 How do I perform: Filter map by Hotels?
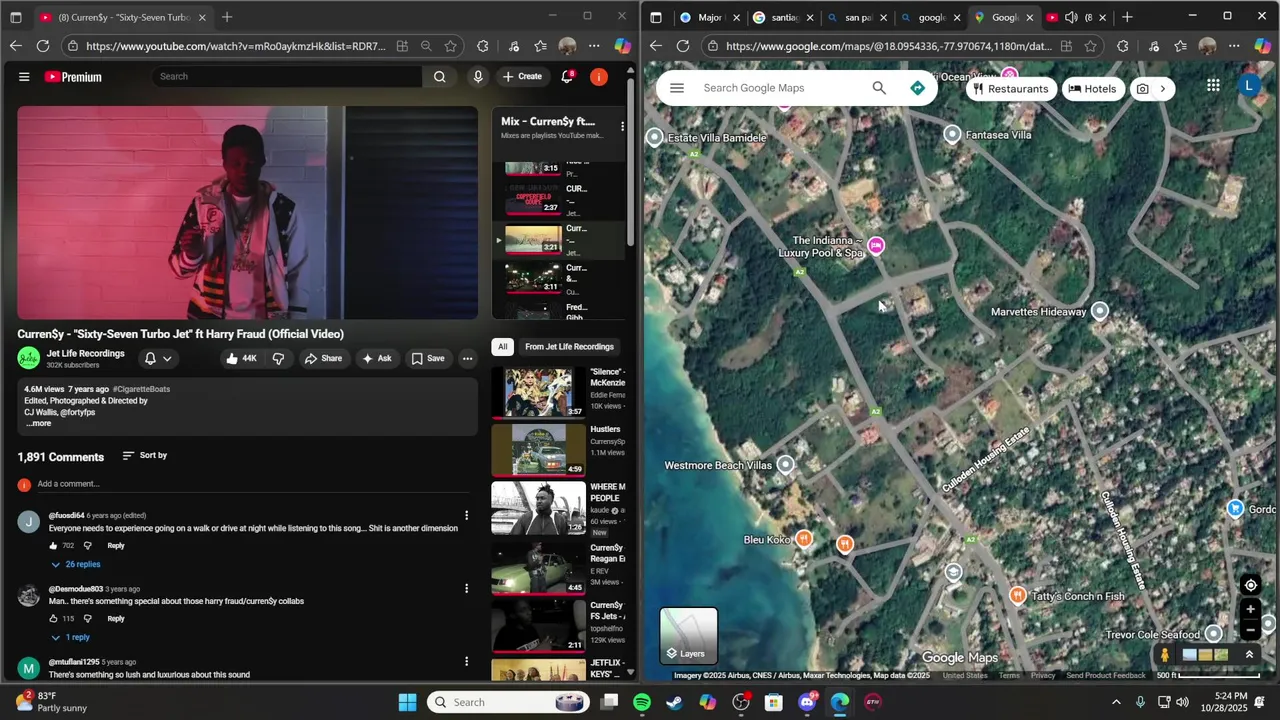tap(1091, 89)
